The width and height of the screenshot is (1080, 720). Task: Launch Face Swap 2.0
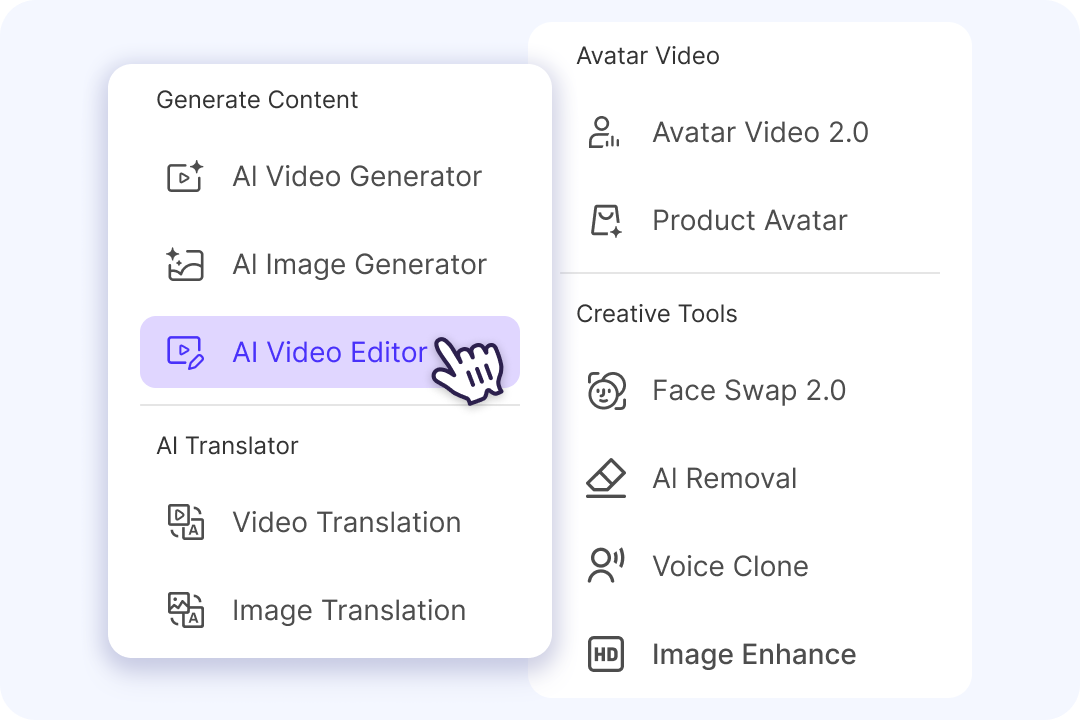tap(749, 390)
